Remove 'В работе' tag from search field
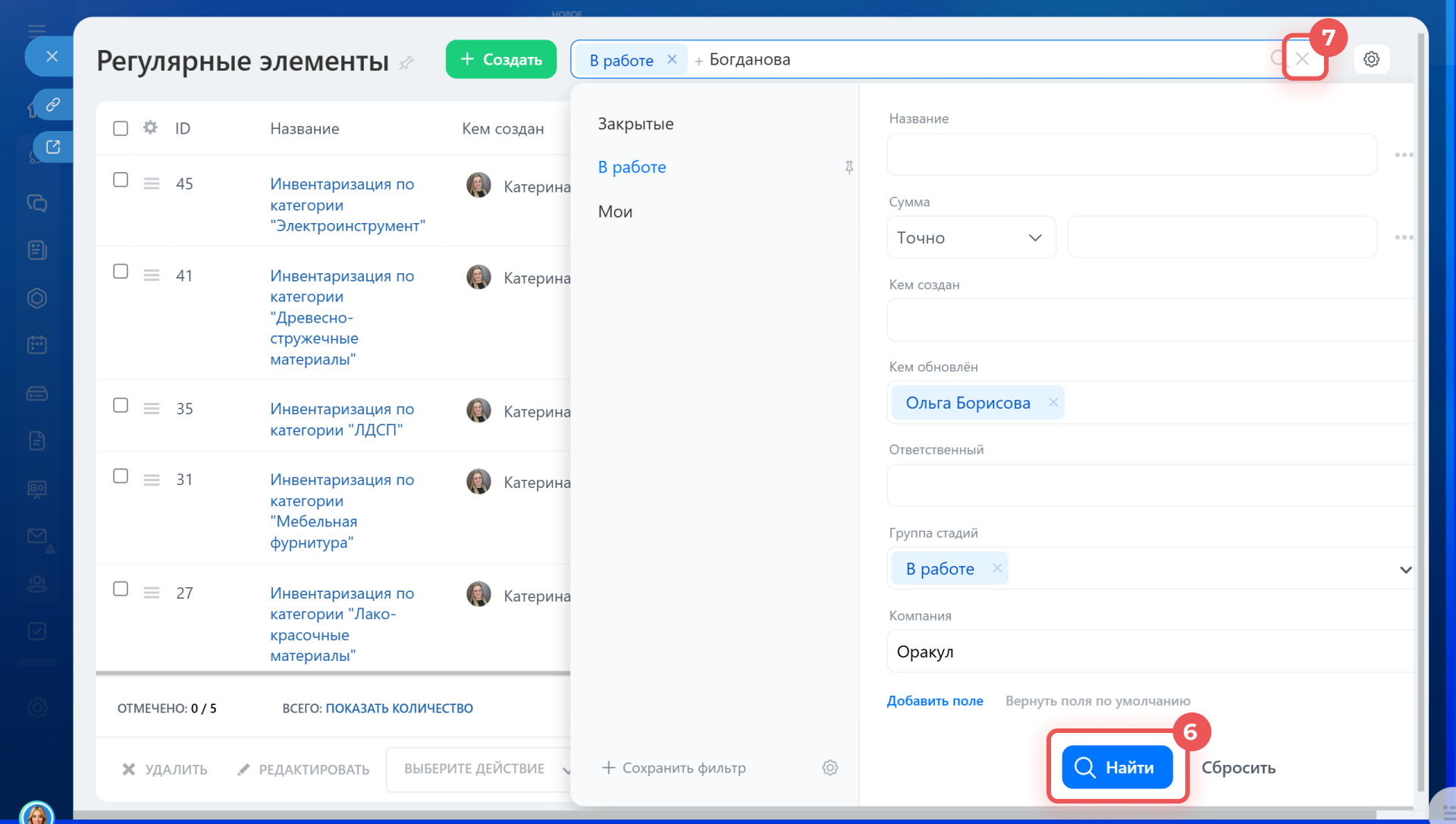 (672, 59)
